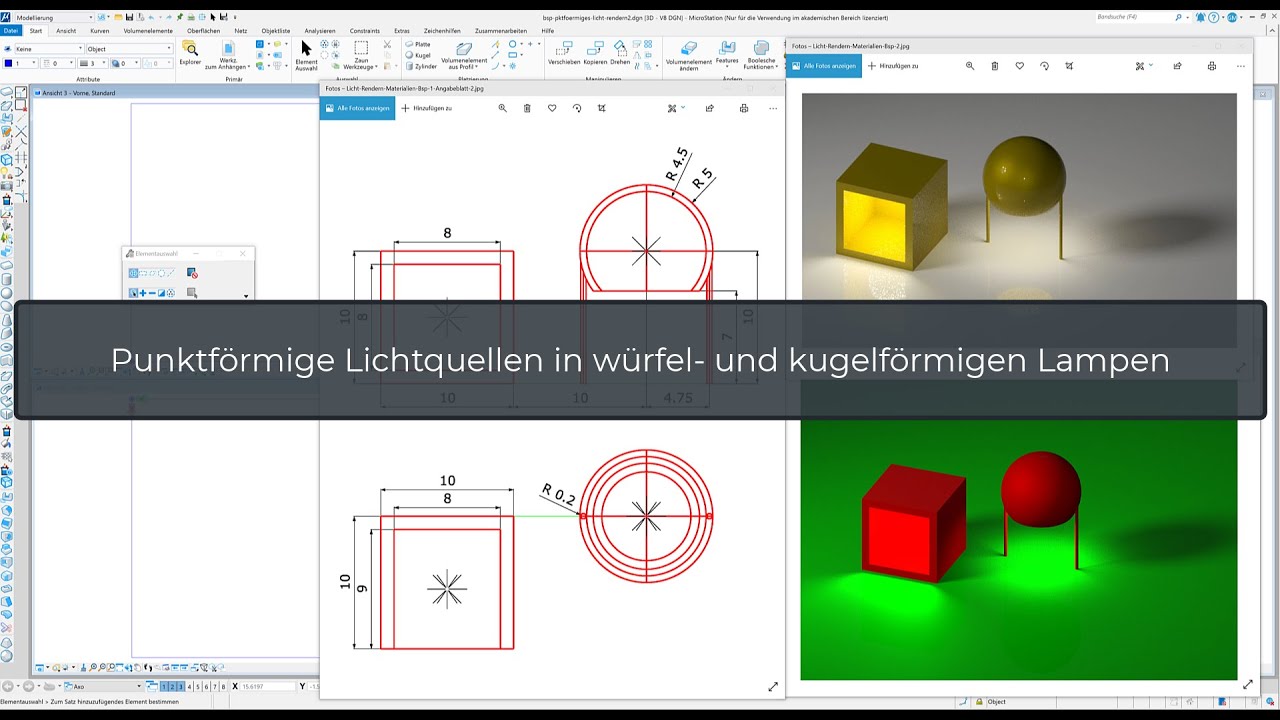1280x720 pixels.
Task: Delete icon in Angabeblatt-2.jpg Fotos window
Action: [527, 108]
